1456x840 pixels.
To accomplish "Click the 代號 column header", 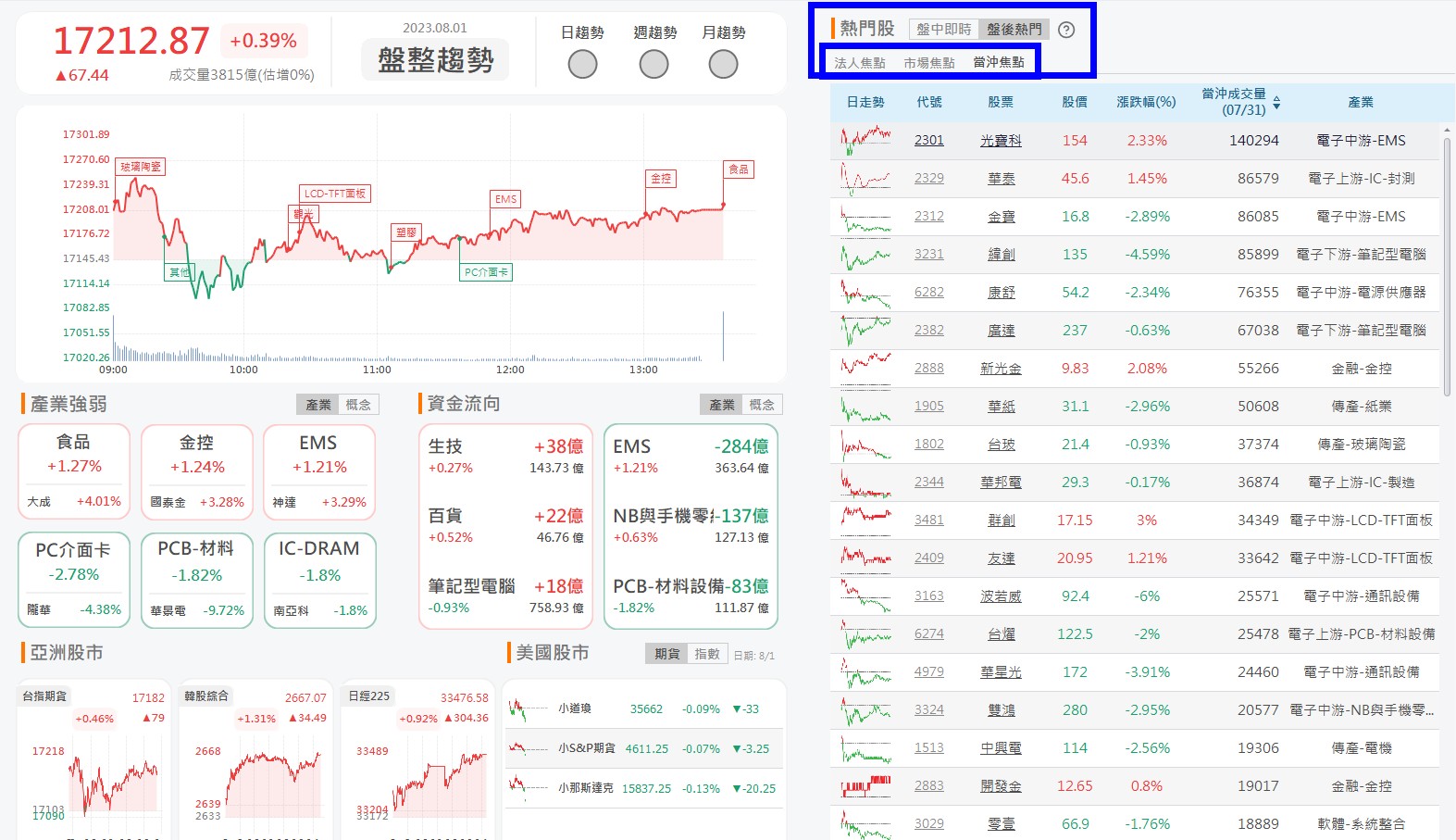I will click(x=929, y=102).
